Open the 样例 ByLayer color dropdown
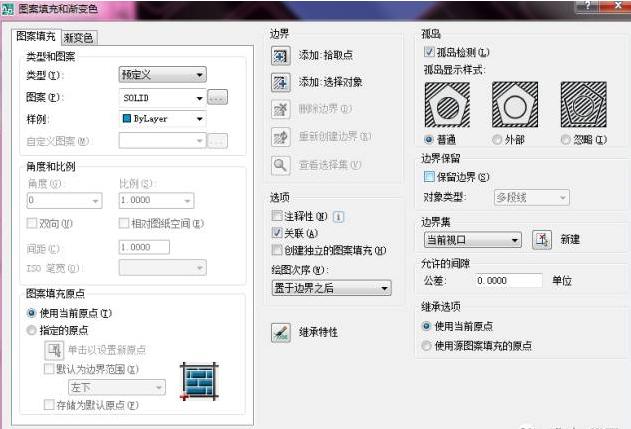631x429 pixels. point(163,119)
